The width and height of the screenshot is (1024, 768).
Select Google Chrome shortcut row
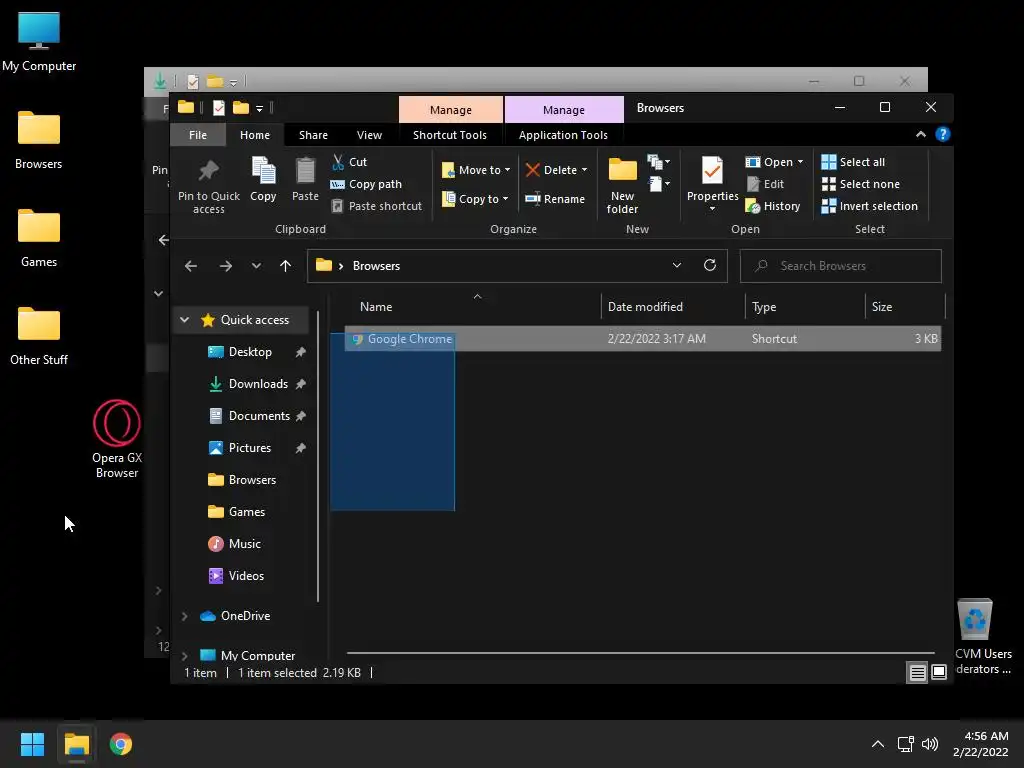643,338
